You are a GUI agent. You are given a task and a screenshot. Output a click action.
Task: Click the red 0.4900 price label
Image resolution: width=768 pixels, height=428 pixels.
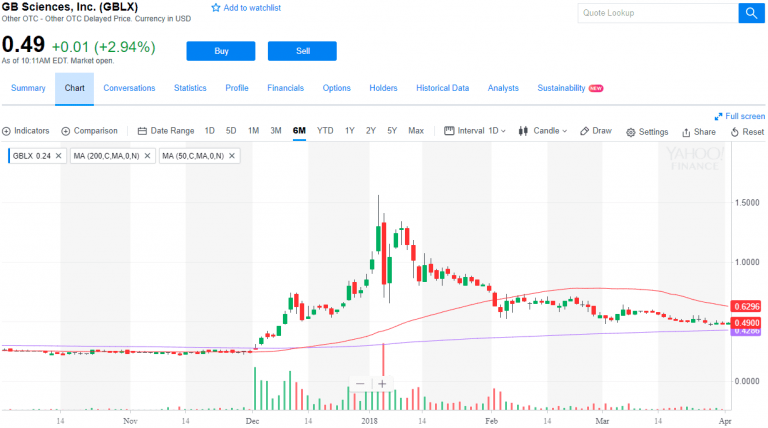(x=745, y=323)
